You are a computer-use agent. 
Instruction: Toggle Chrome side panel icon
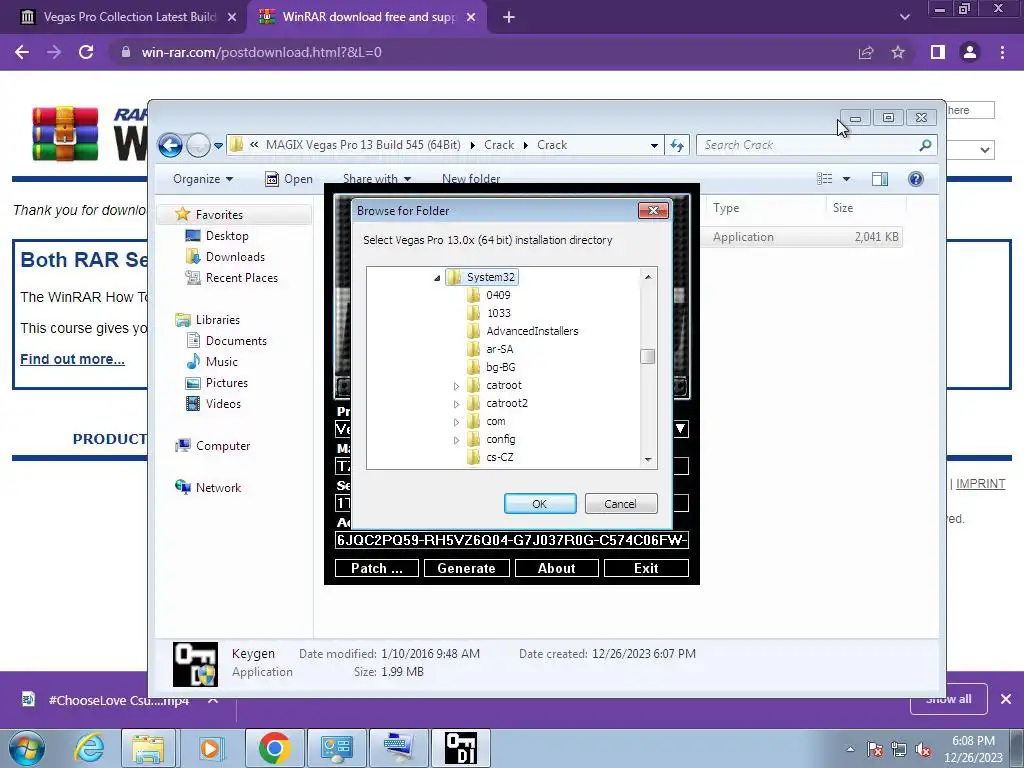pyautogui.click(x=938, y=52)
